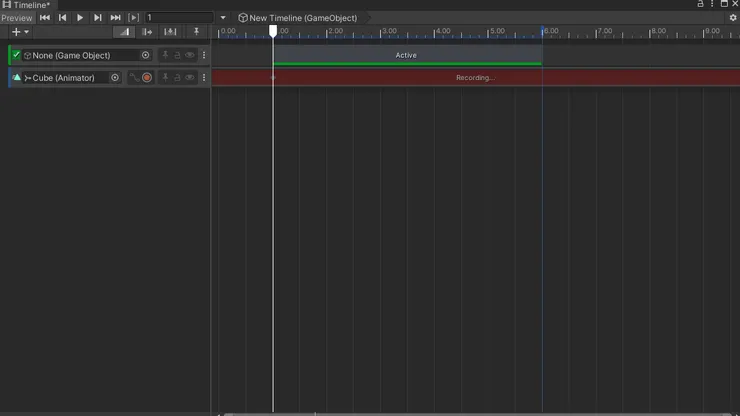Toggle markers pin on Cube Animator track
Image resolution: width=740 pixels, height=416 pixels.
pos(165,77)
